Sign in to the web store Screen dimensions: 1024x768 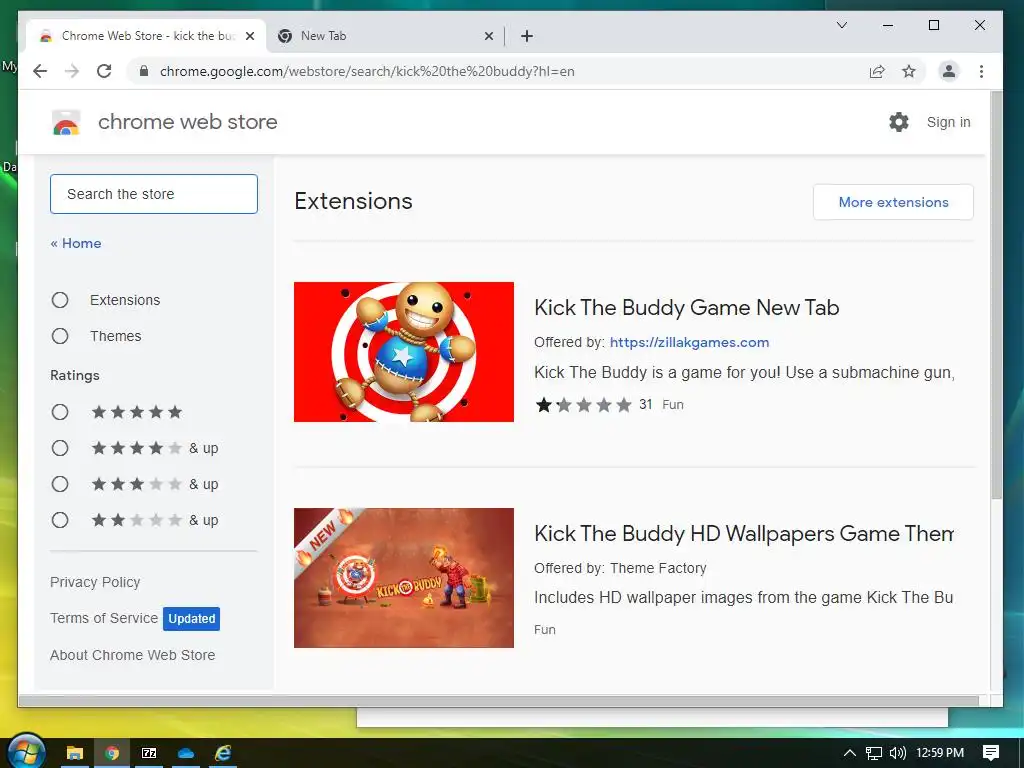948,122
